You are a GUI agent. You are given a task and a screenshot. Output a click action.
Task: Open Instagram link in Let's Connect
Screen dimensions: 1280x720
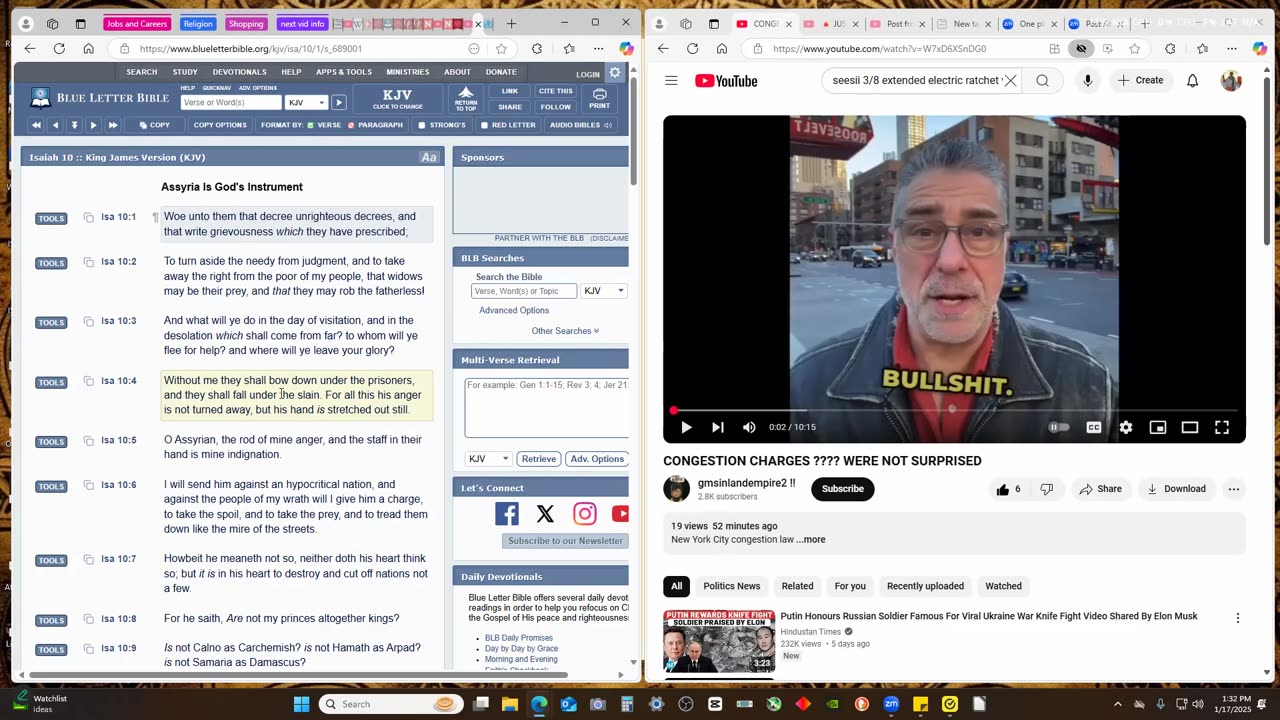584,514
